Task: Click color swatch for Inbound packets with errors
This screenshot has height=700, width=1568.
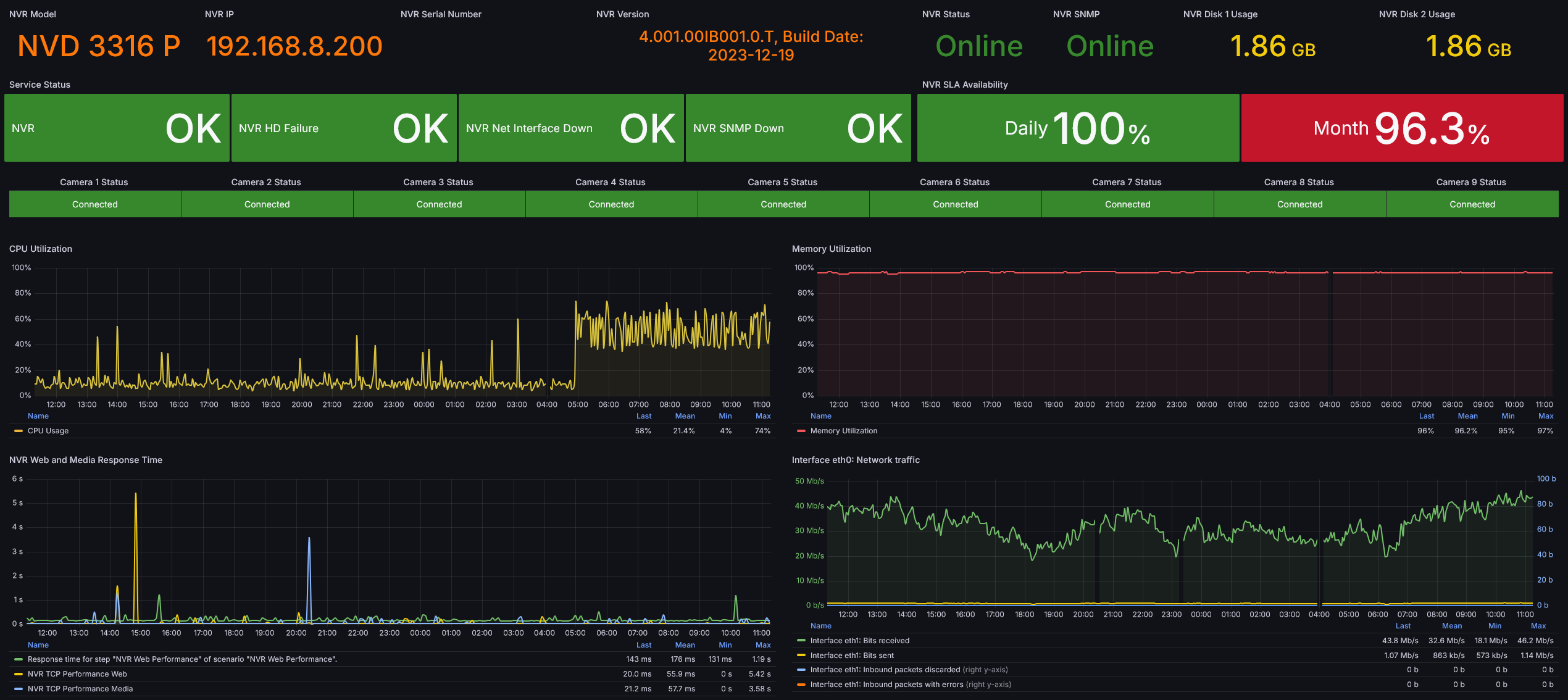Action: pos(801,685)
